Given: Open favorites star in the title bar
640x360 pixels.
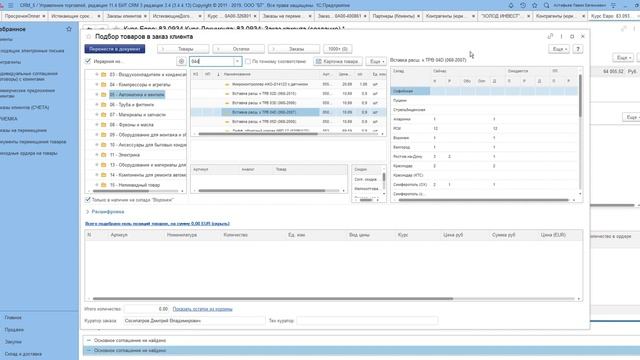Looking at the screenshot, I should (x=534, y=5).
